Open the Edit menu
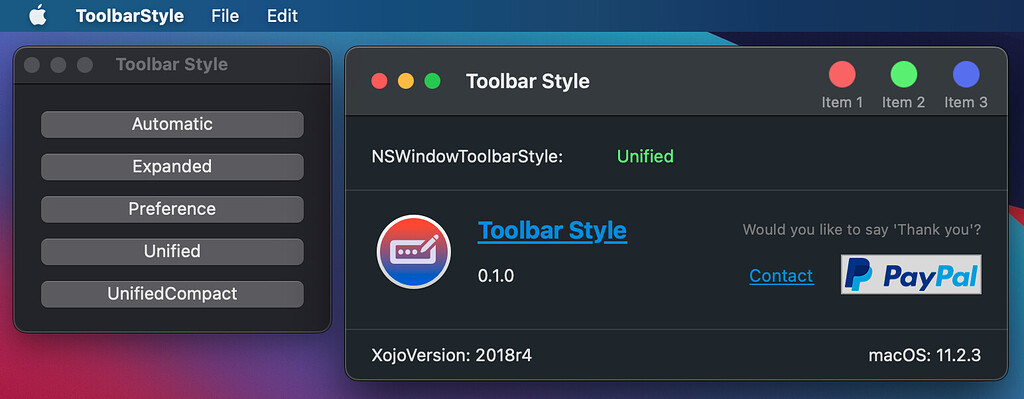 click(x=282, y=16)
